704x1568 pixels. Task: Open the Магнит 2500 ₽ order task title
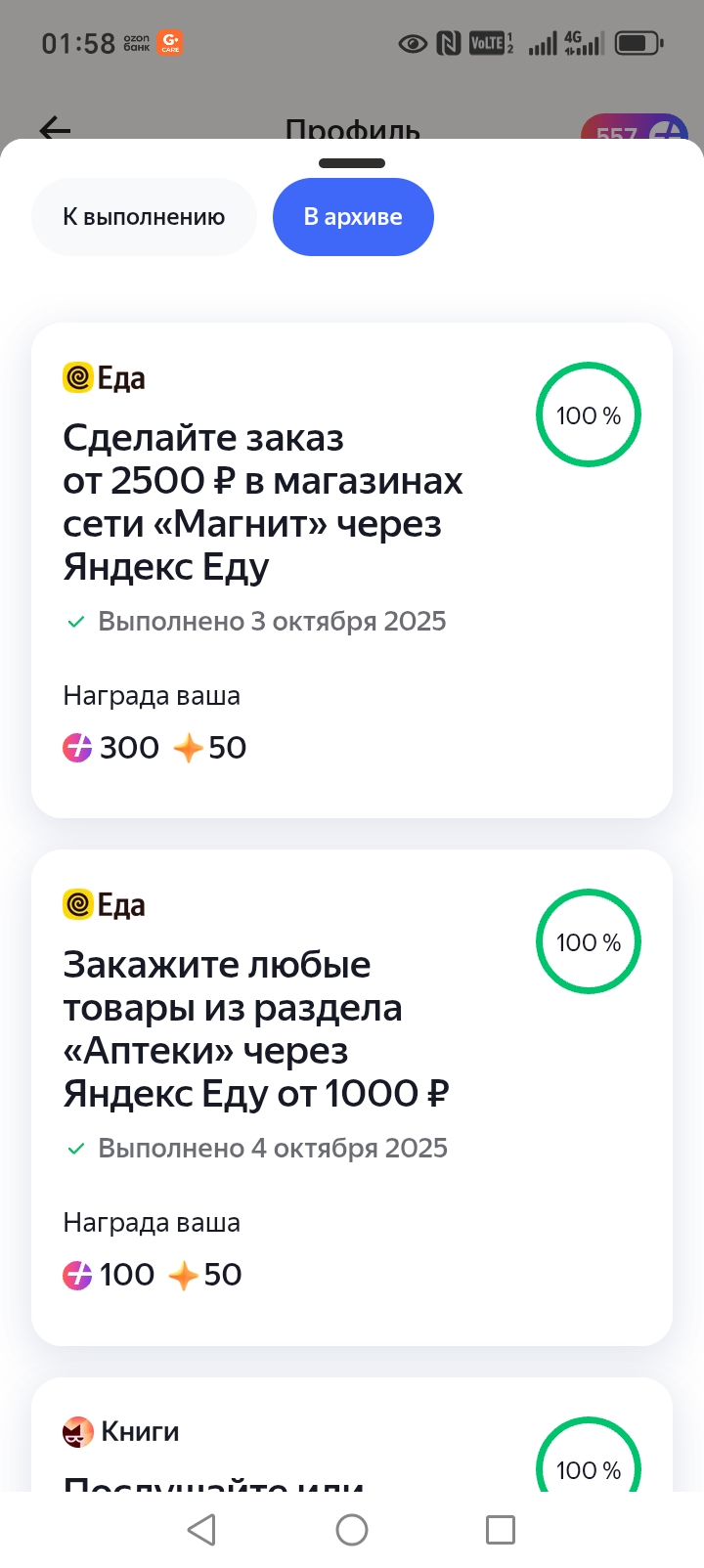(262, 502)
